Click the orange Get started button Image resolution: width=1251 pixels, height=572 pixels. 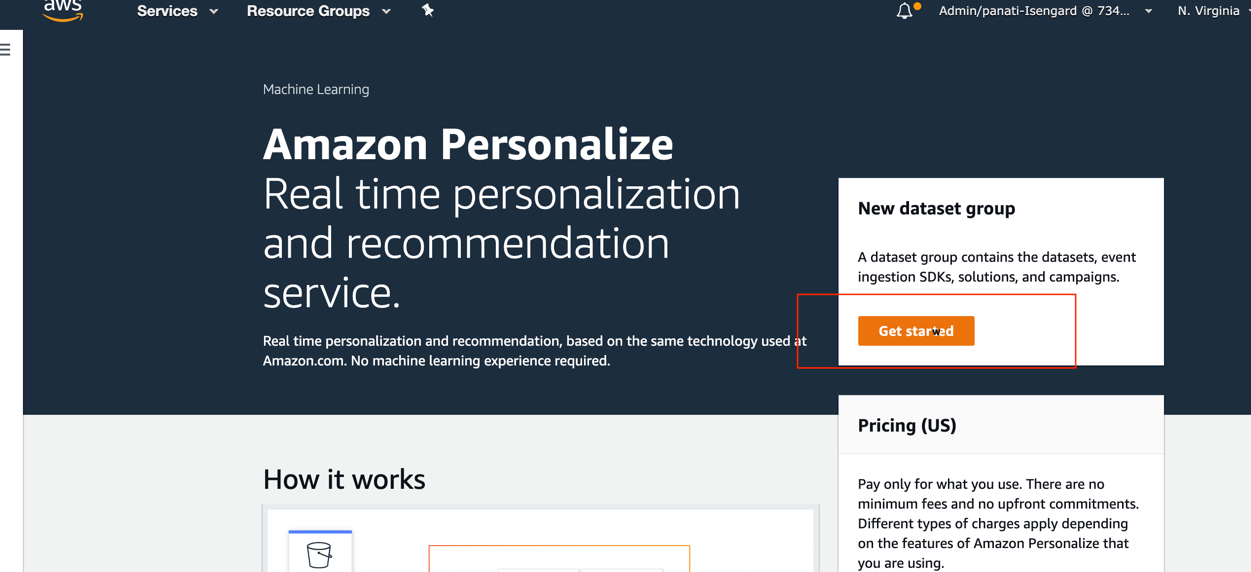pos(916,331)
